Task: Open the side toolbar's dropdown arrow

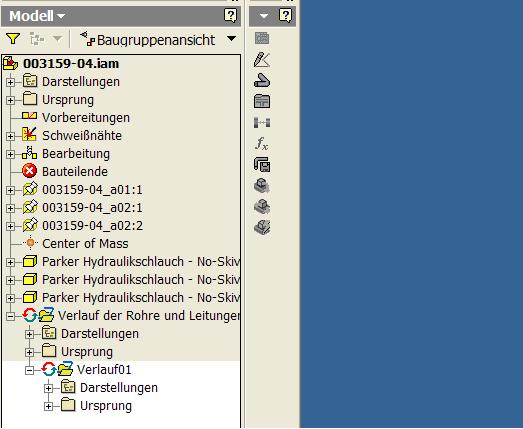Action: [x=264, y=16]
